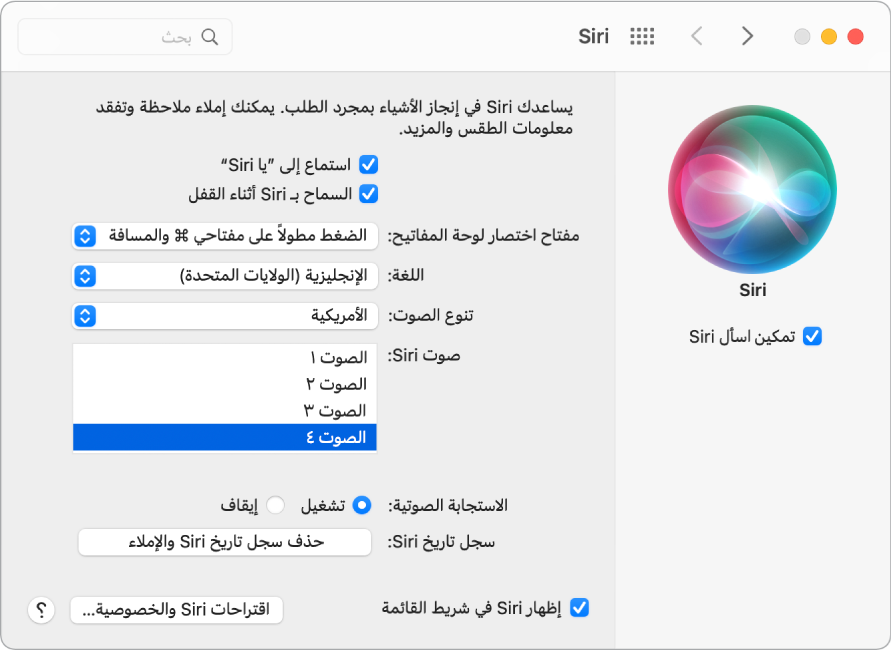This screenshot has height=652, width=891.
Task: Open help via the question mark icon
Action: (41, 609)
